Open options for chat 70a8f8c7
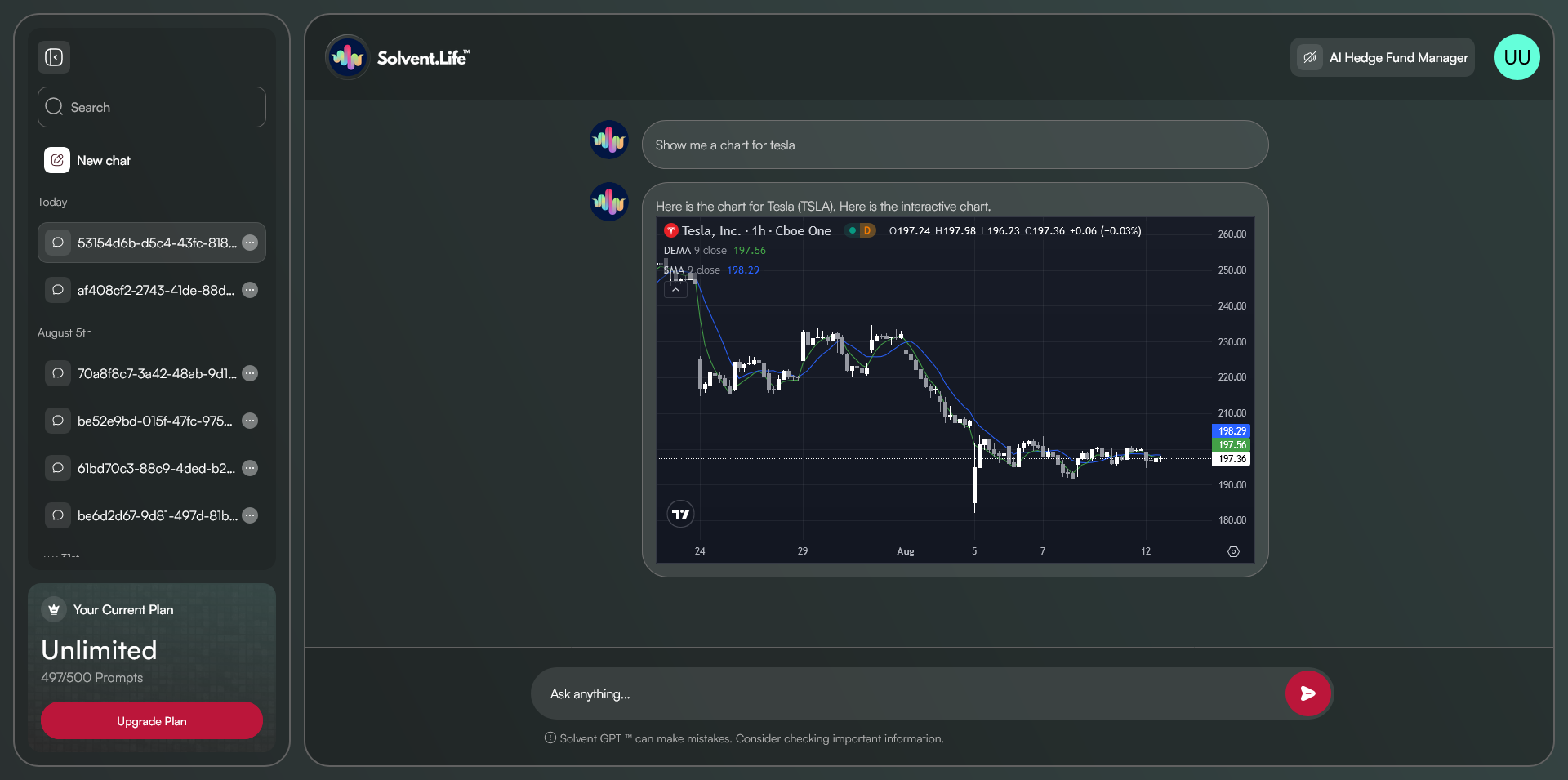Screen dimensions: 1568x780 coord(250,373)
